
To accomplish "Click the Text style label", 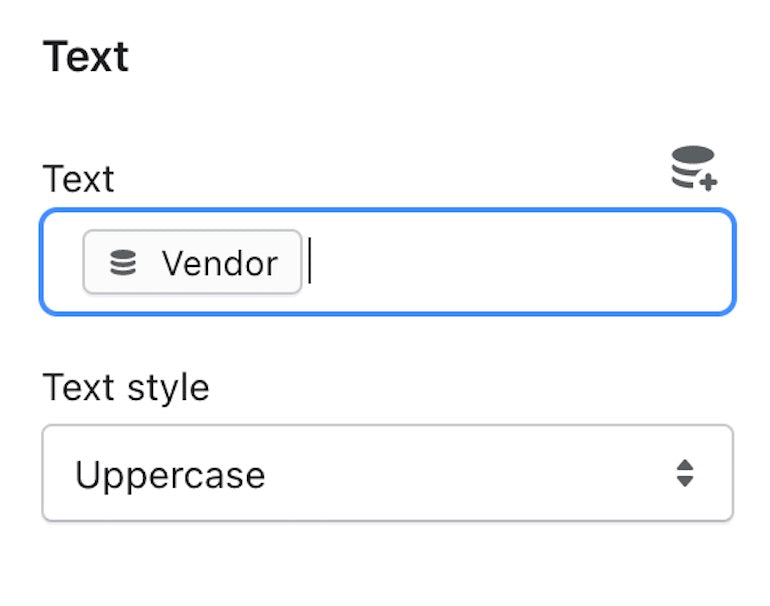I will (126, 387).
